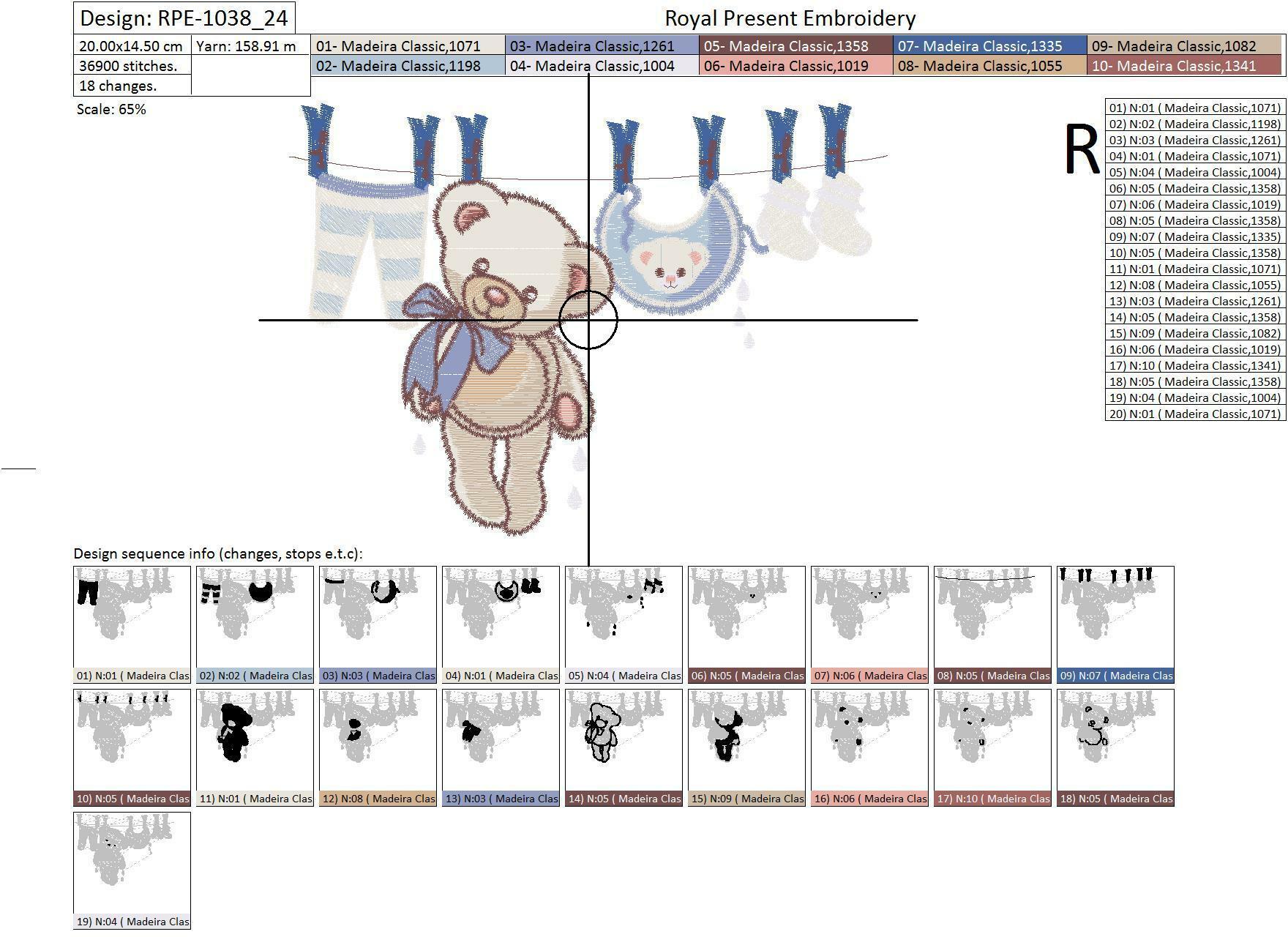This screenshot has width=1288, height=937.
Task: Select sequence thumbnail 09) N:07
Action: coord(1115,625)
